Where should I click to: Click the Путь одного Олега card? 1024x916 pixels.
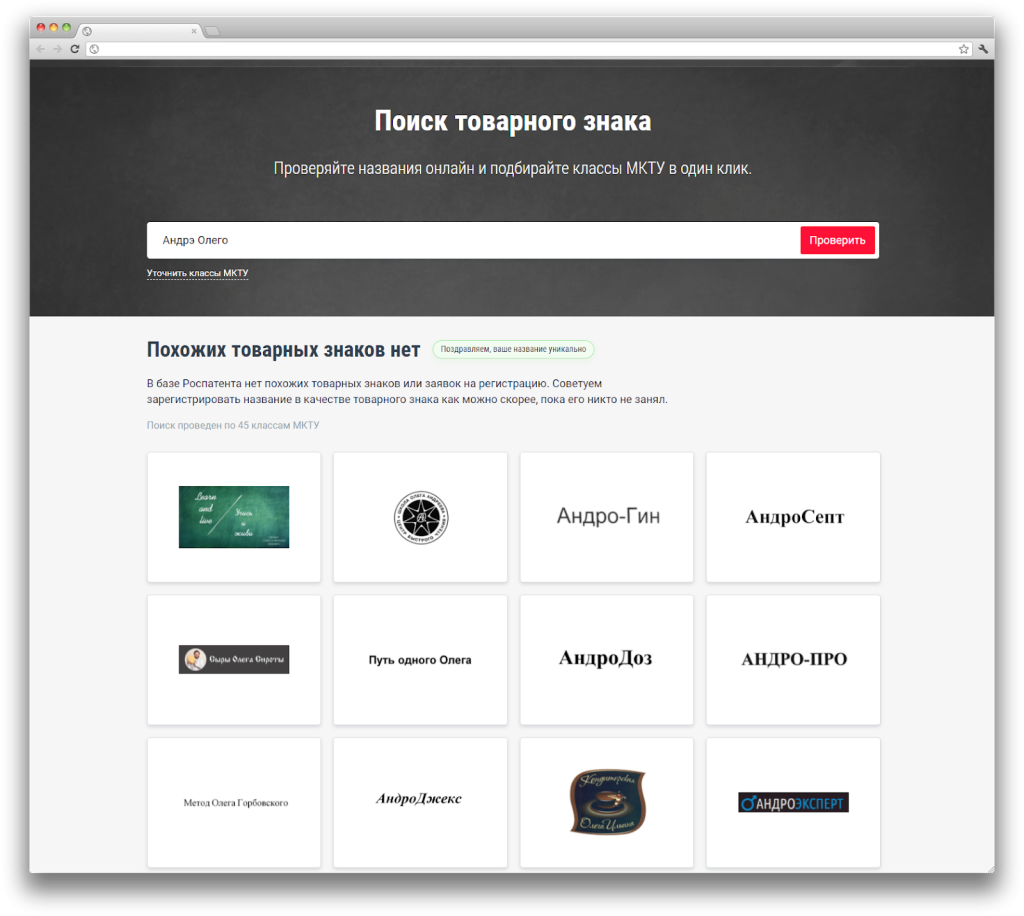pyautogui.click(x=420, y=659)
